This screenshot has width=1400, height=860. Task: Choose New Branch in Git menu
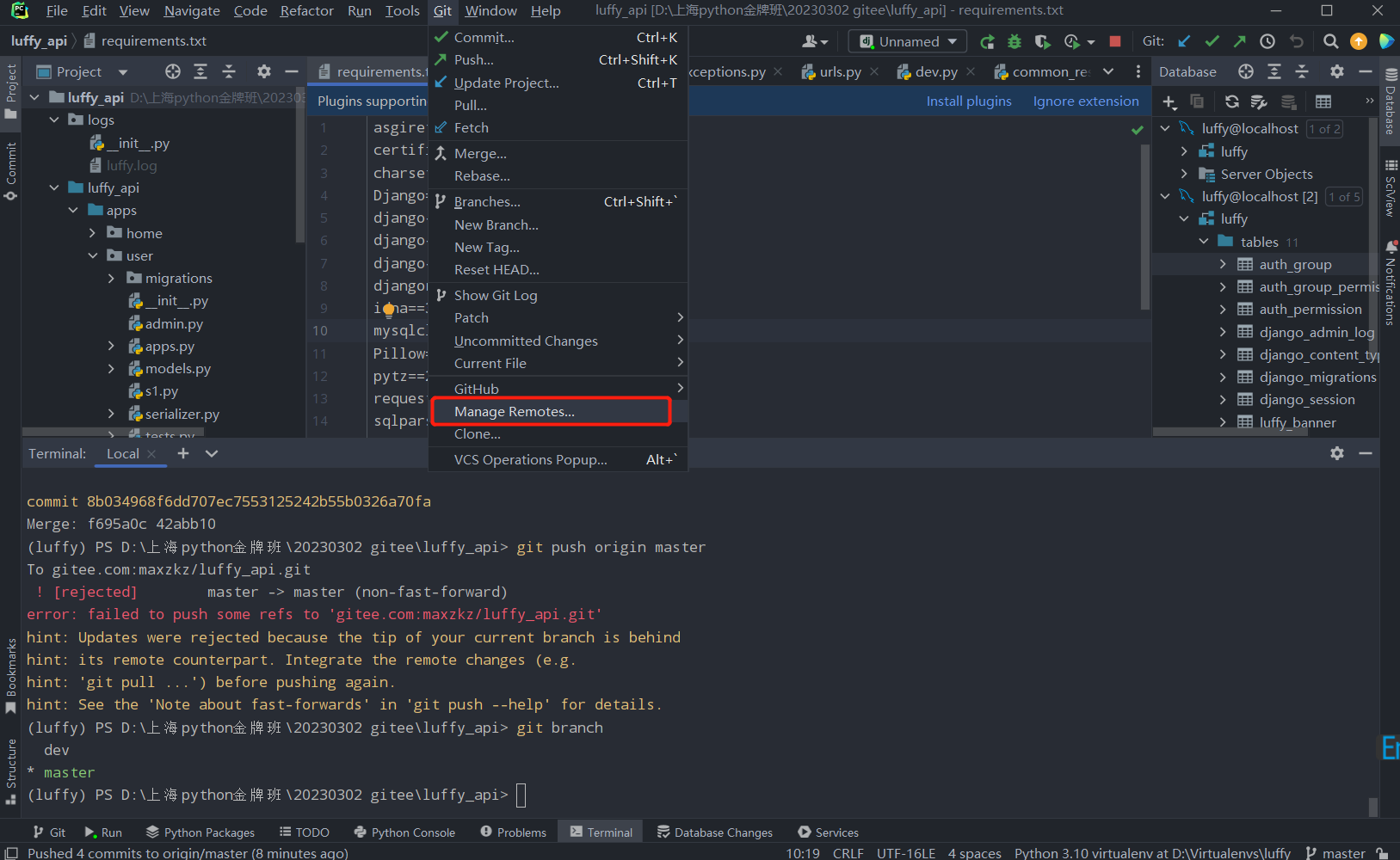pos(558,224)
